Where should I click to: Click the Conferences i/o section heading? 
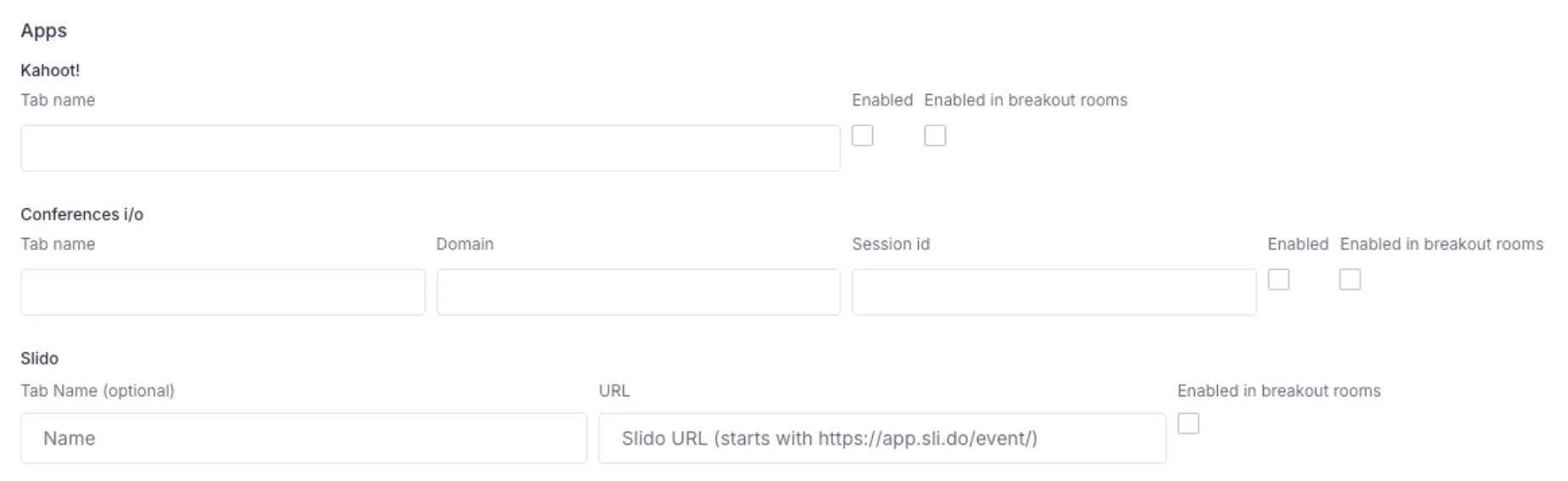tap(81, 214)
